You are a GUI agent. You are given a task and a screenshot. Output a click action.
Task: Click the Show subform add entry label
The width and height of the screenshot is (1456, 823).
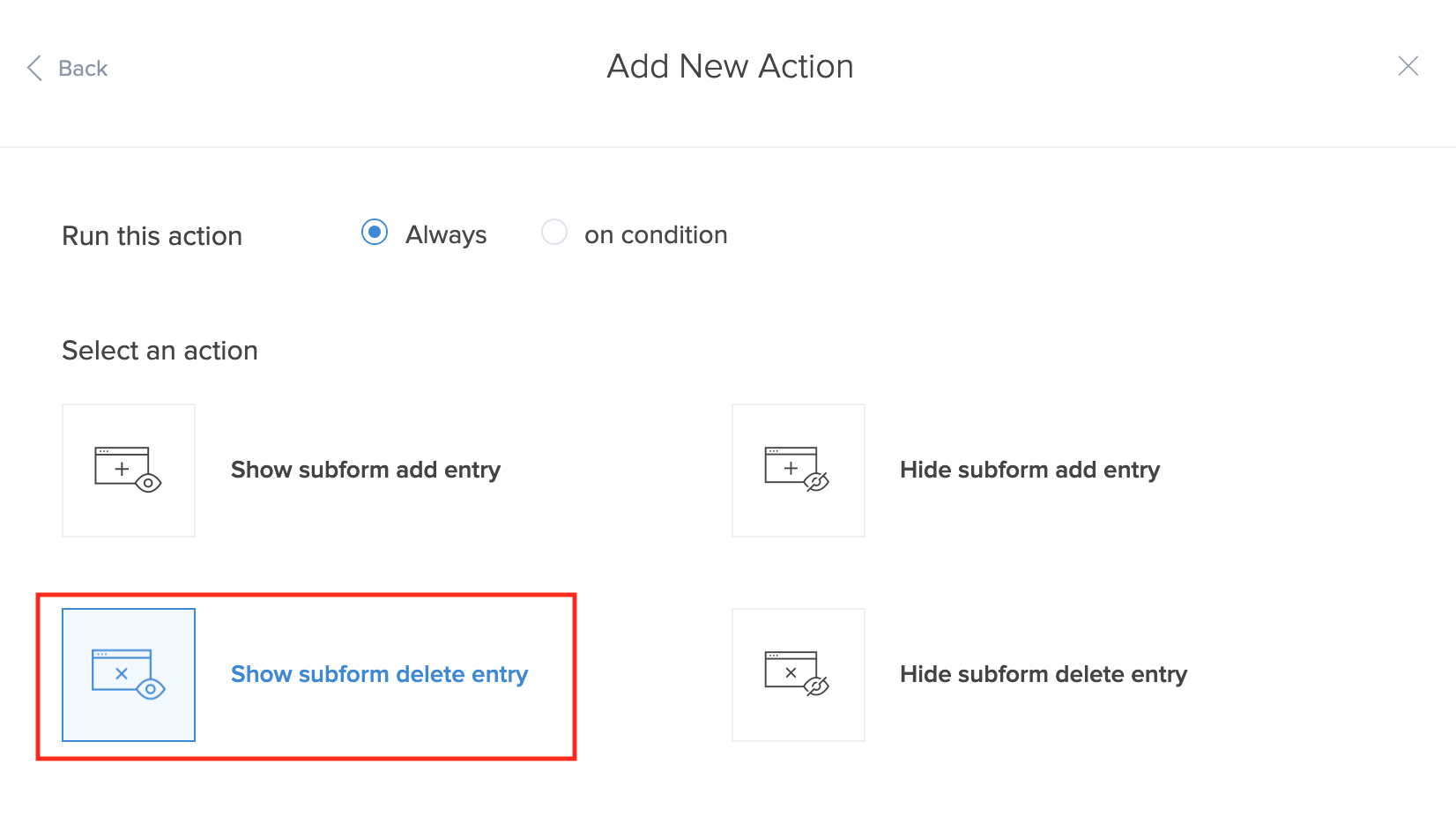tap(366, 471)
